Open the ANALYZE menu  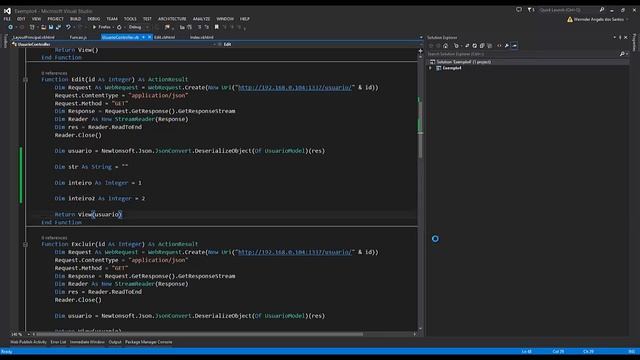(x=201, y=19)
